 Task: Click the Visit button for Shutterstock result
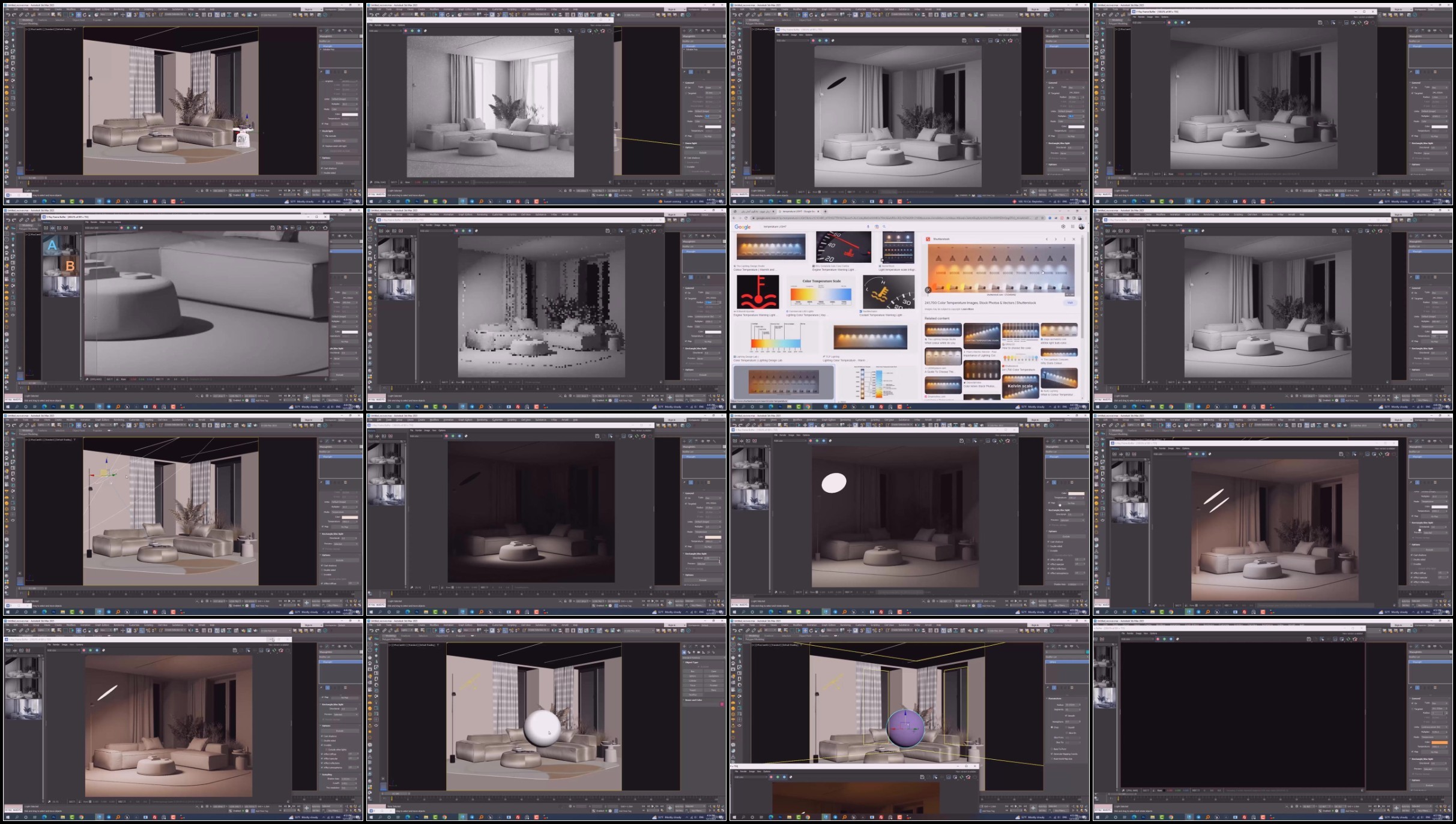[x=1070, y=302]
